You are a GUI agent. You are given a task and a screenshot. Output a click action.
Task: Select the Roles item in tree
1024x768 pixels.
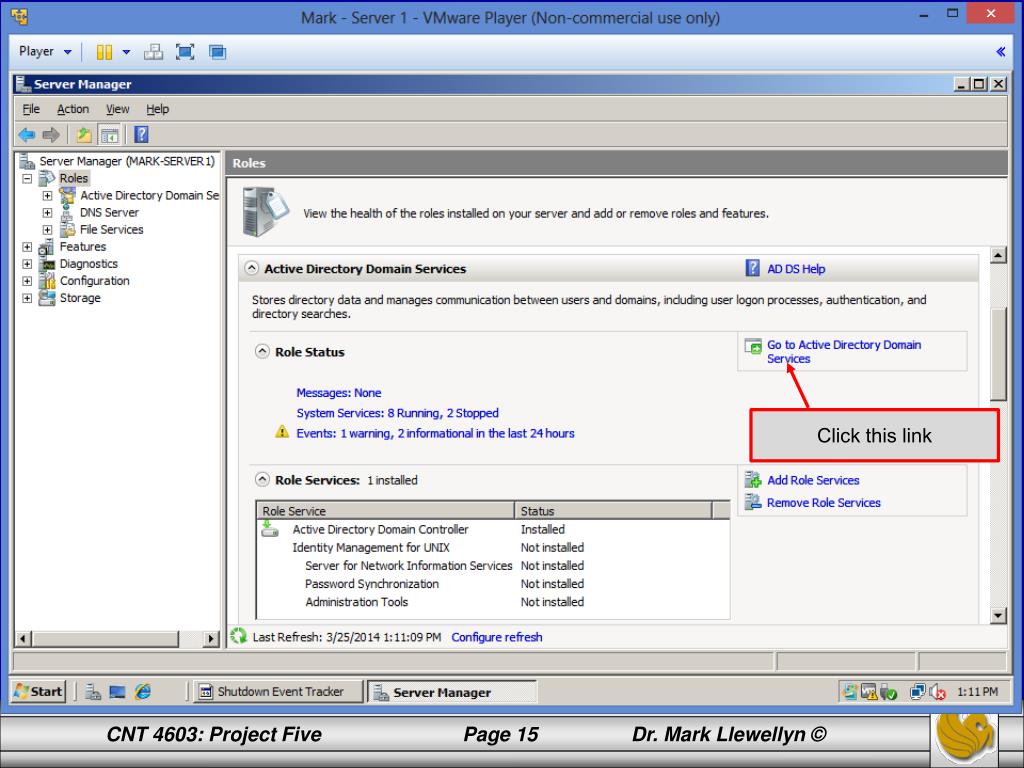[x=73, y=178]
